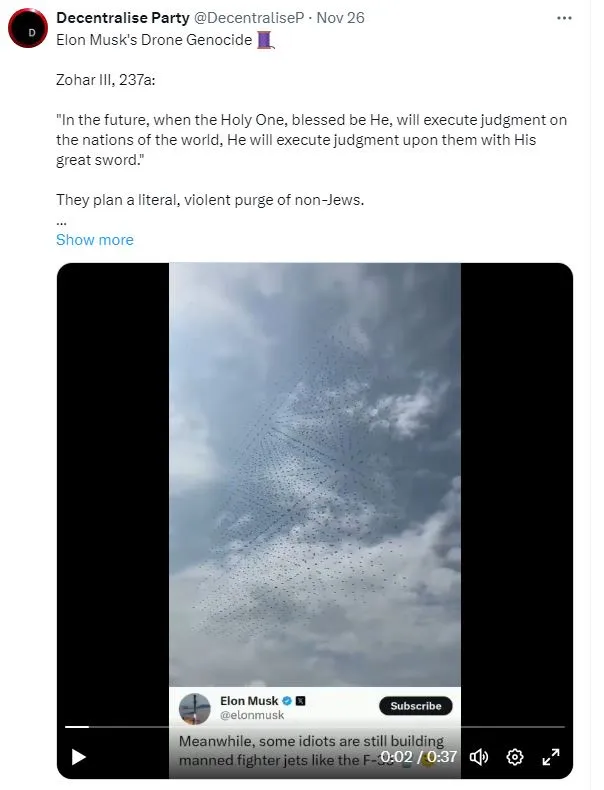Enter fullscreen with the expand arrows icon
The width and height of the screenshot is (604, 790).
click(x=551, y=757)
